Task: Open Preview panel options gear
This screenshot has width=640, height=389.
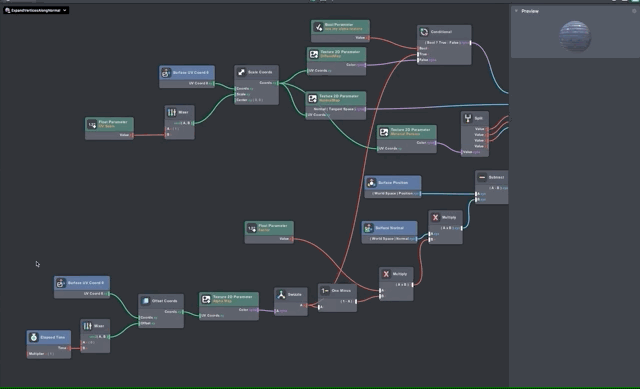Action: 634,11
